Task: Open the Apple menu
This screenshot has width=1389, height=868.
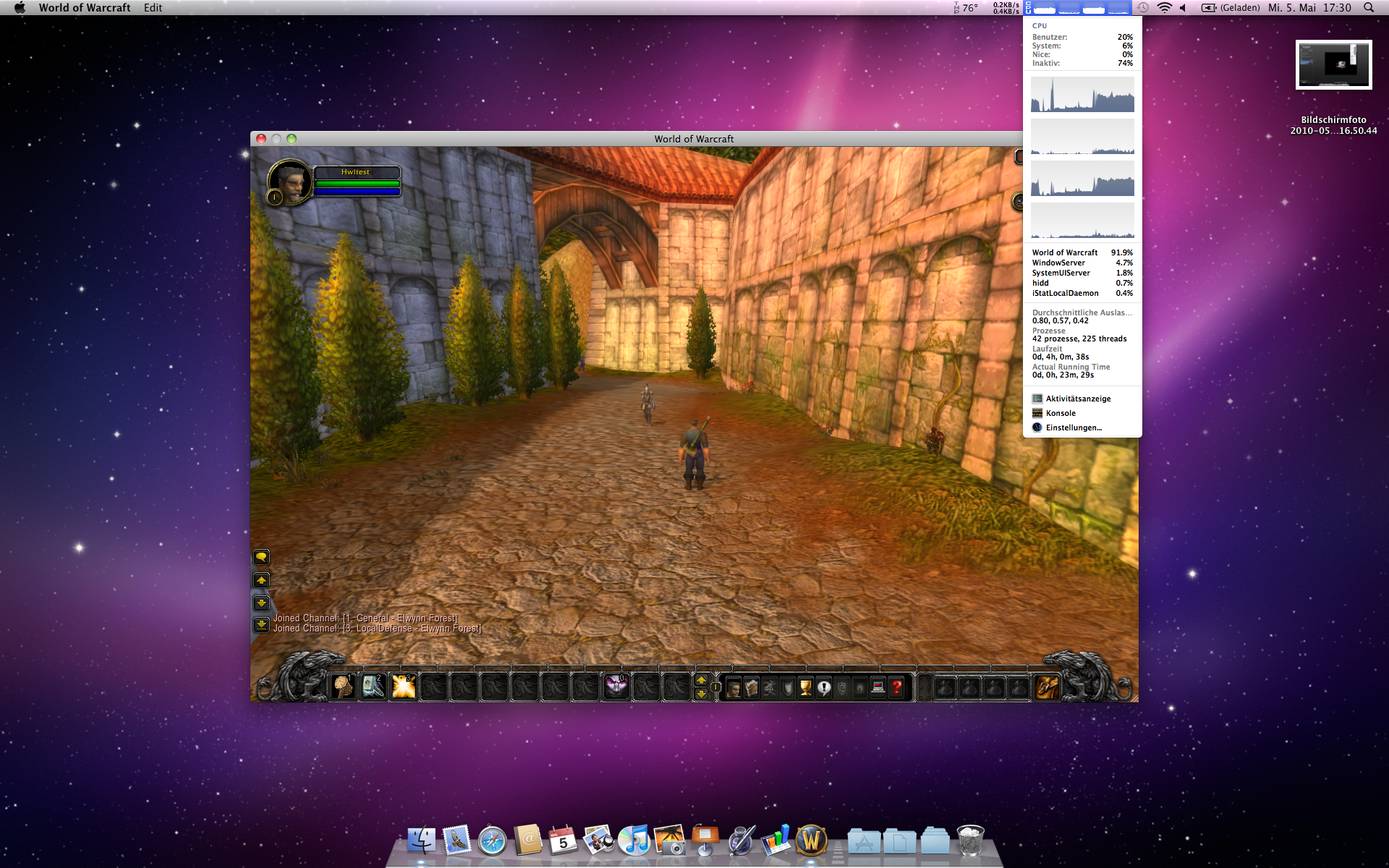Action: (20, 7)
